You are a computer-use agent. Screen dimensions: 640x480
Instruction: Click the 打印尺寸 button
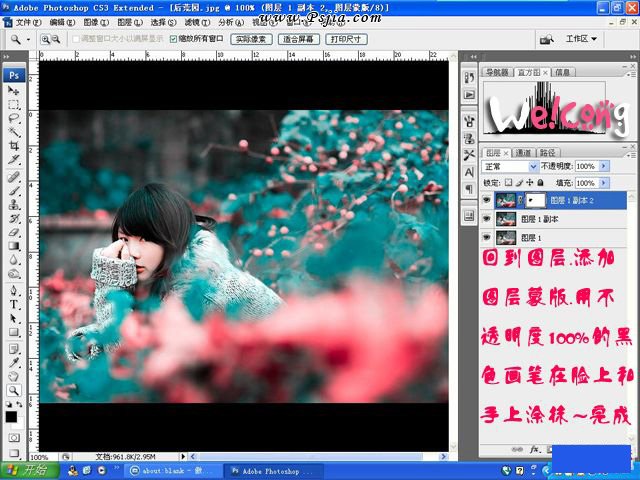point(346,39)
